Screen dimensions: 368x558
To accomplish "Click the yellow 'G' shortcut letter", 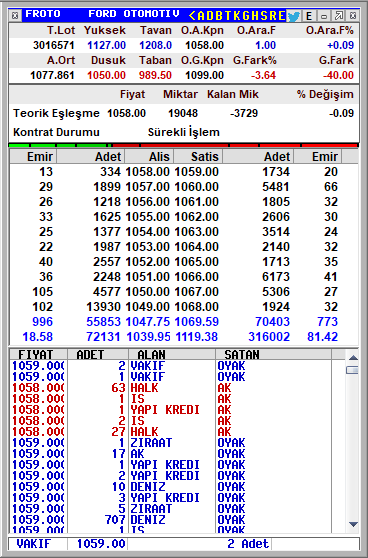I will [x=246, y=16].
